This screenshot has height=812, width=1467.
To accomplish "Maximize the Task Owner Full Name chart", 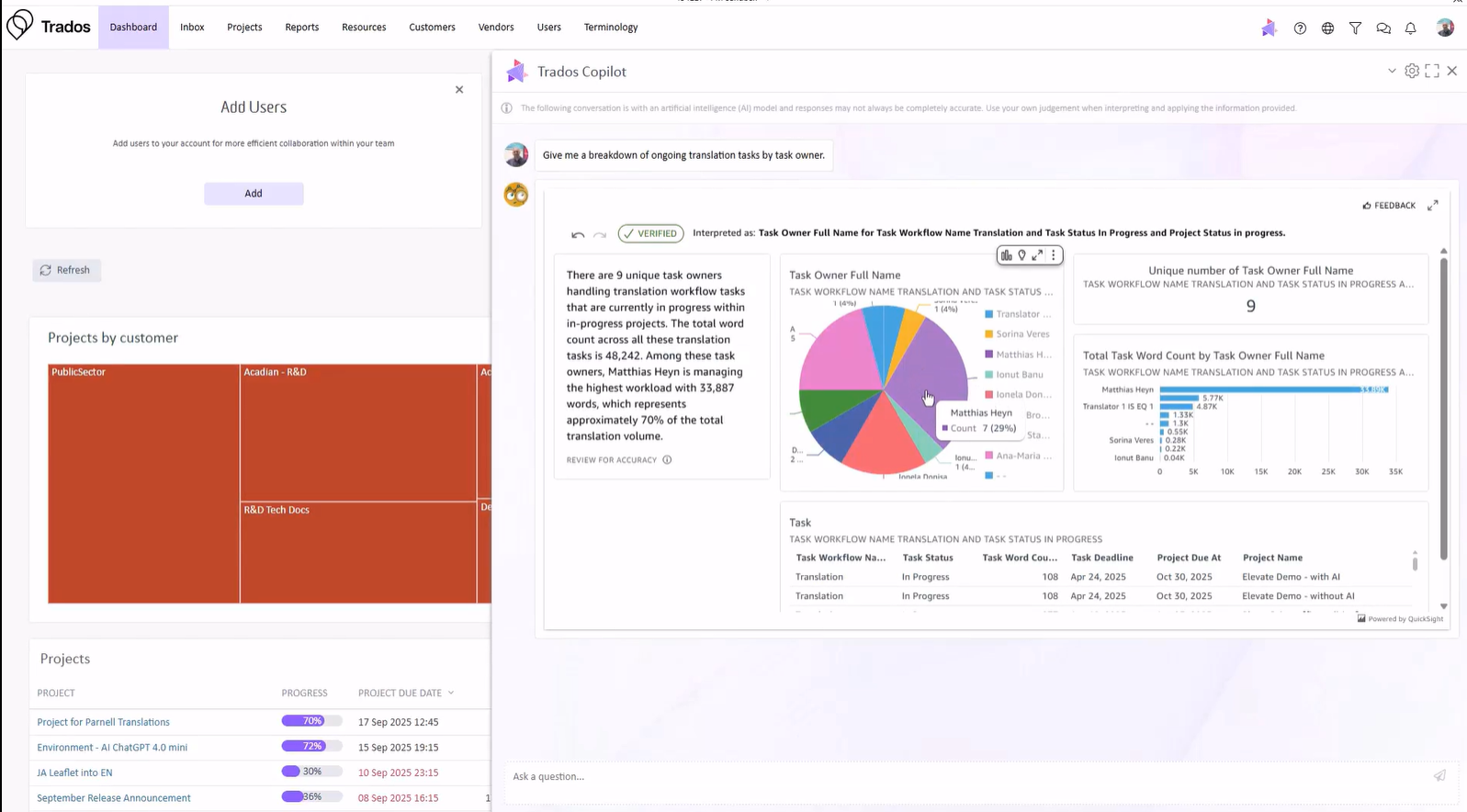I will click(x=1037, y=255).
